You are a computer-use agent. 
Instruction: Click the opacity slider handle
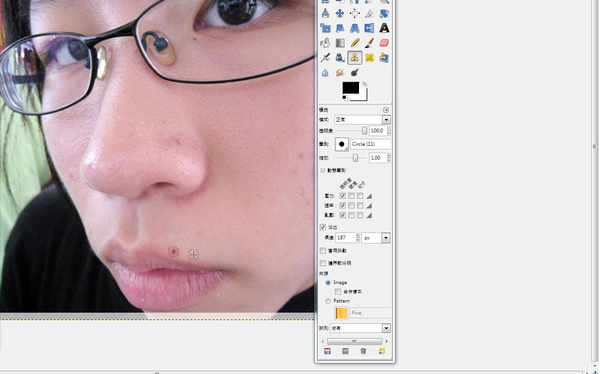pyautogui.click(x=364, y=131)
